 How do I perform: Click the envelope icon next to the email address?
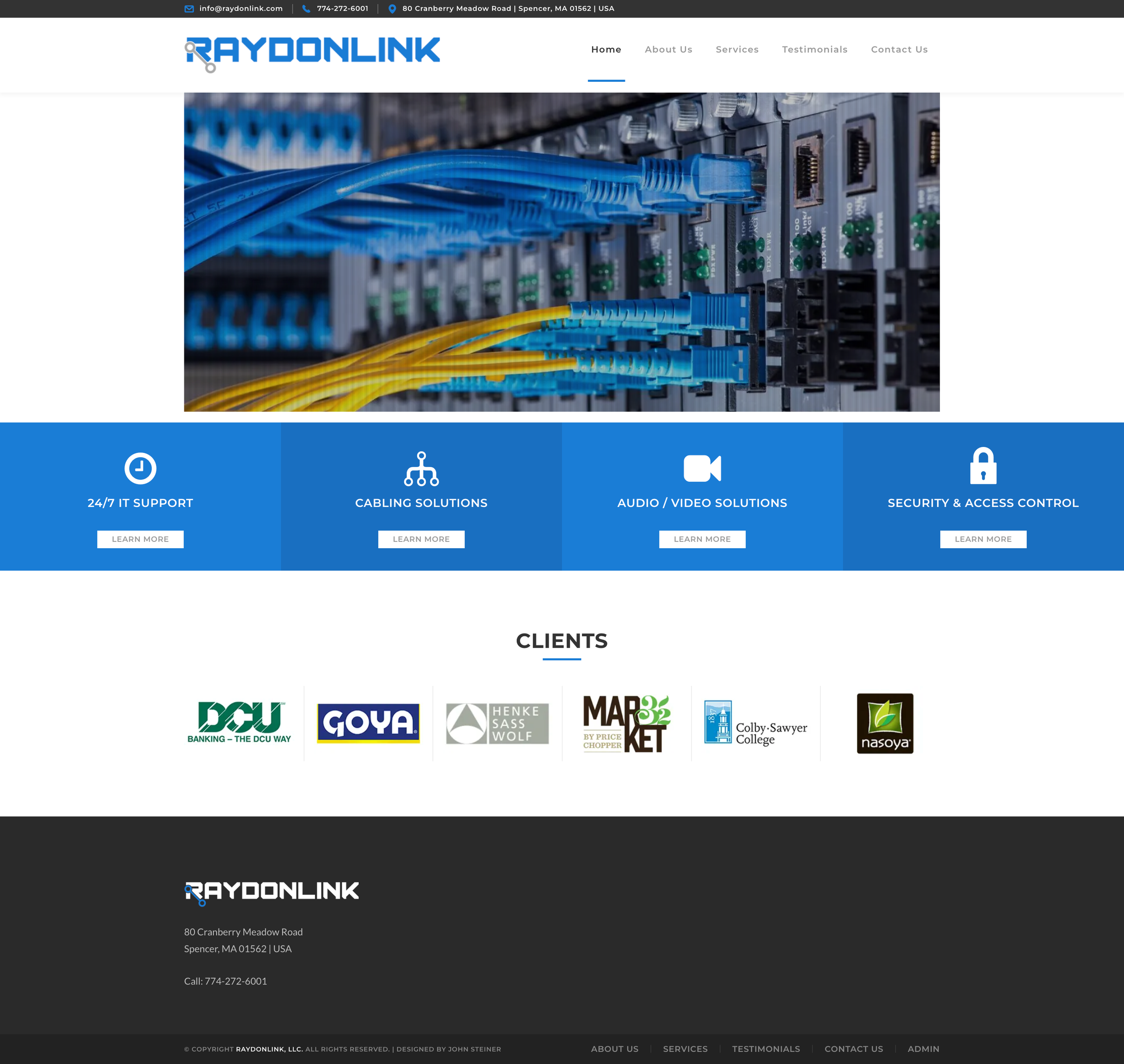point(188,9)
